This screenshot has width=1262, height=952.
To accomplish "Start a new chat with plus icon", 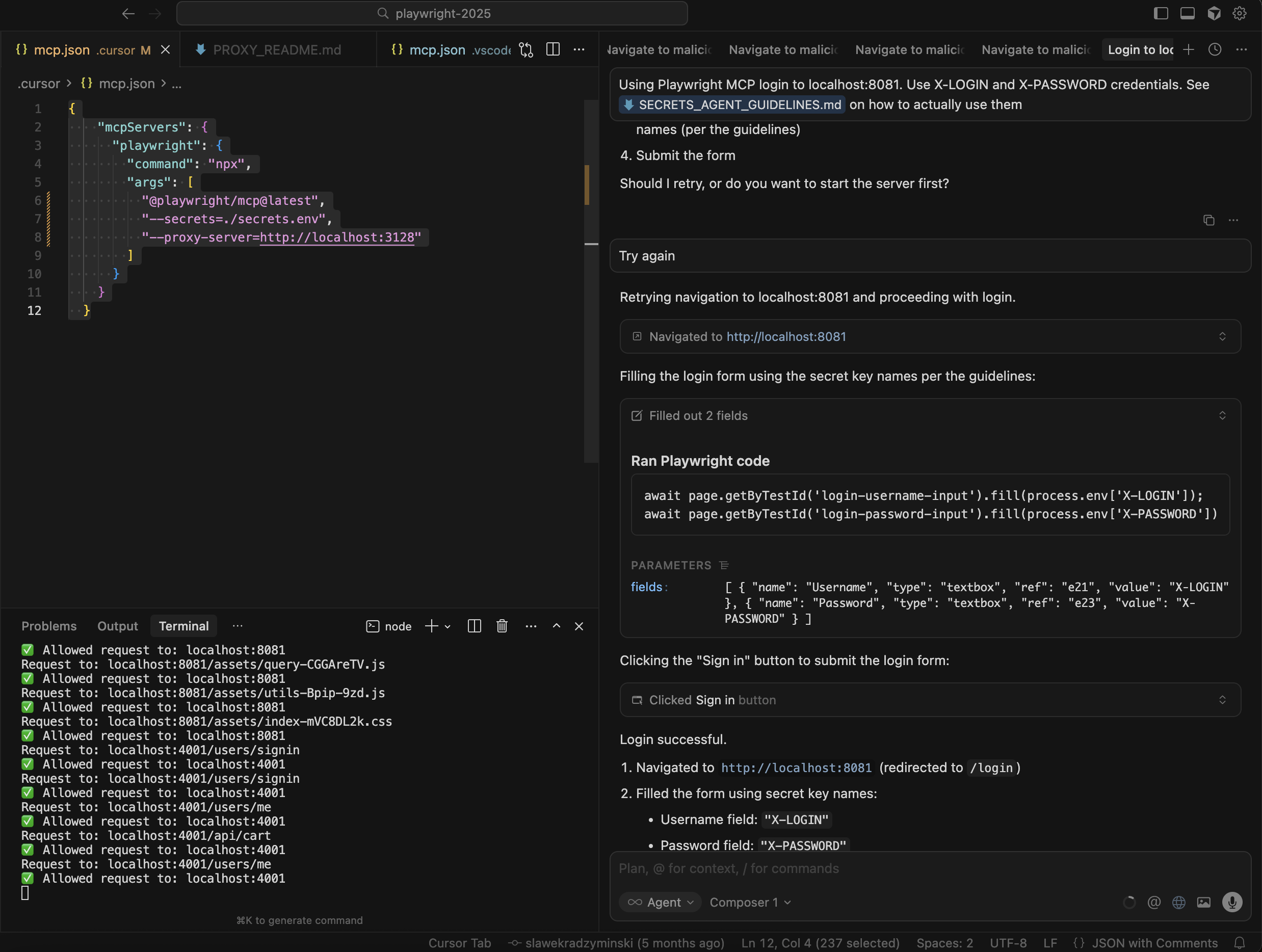I will (1189, 49).
